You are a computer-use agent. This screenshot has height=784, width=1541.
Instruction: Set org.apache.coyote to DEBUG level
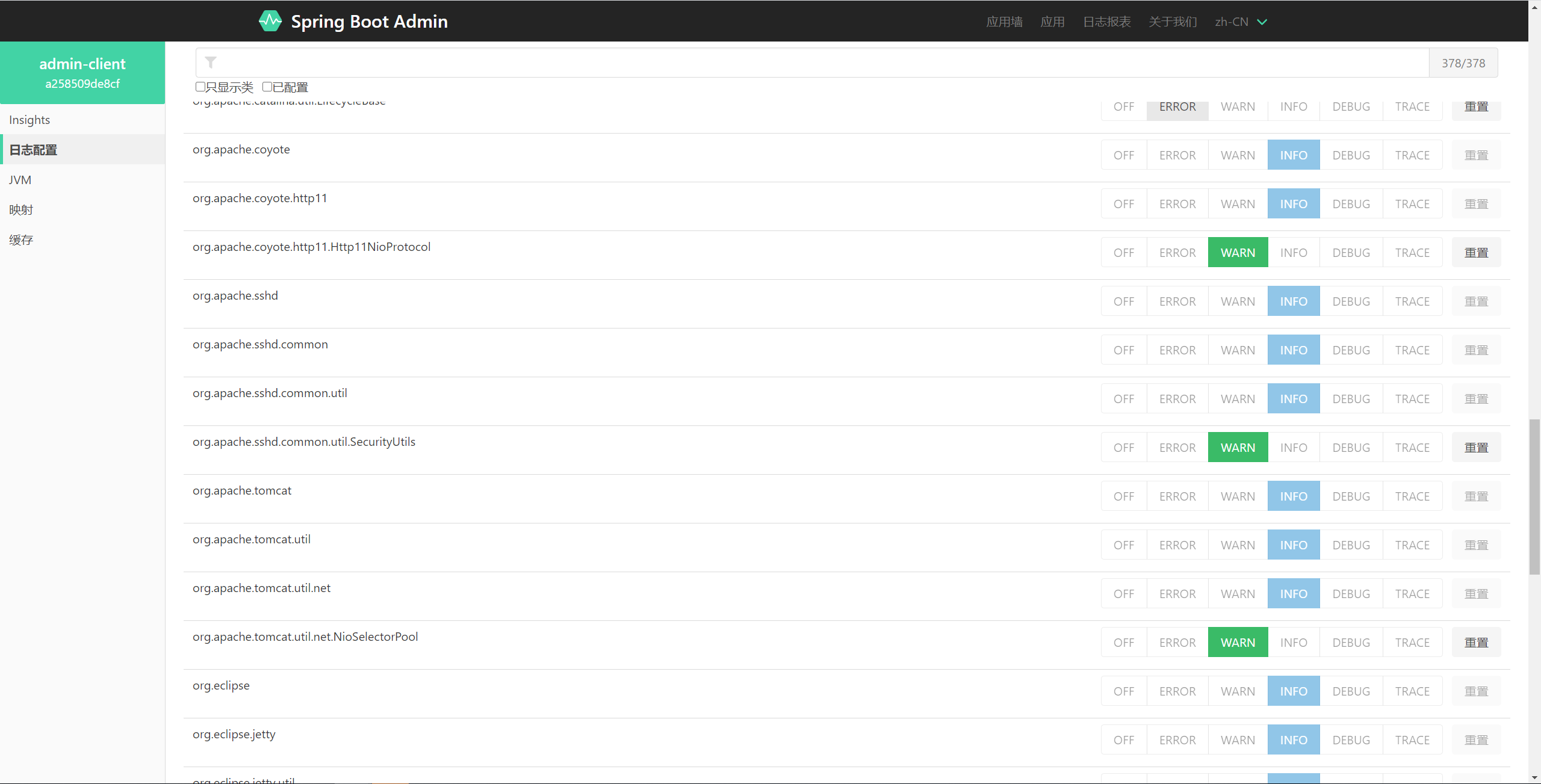pyautogui.click(x=1351, y=155)
